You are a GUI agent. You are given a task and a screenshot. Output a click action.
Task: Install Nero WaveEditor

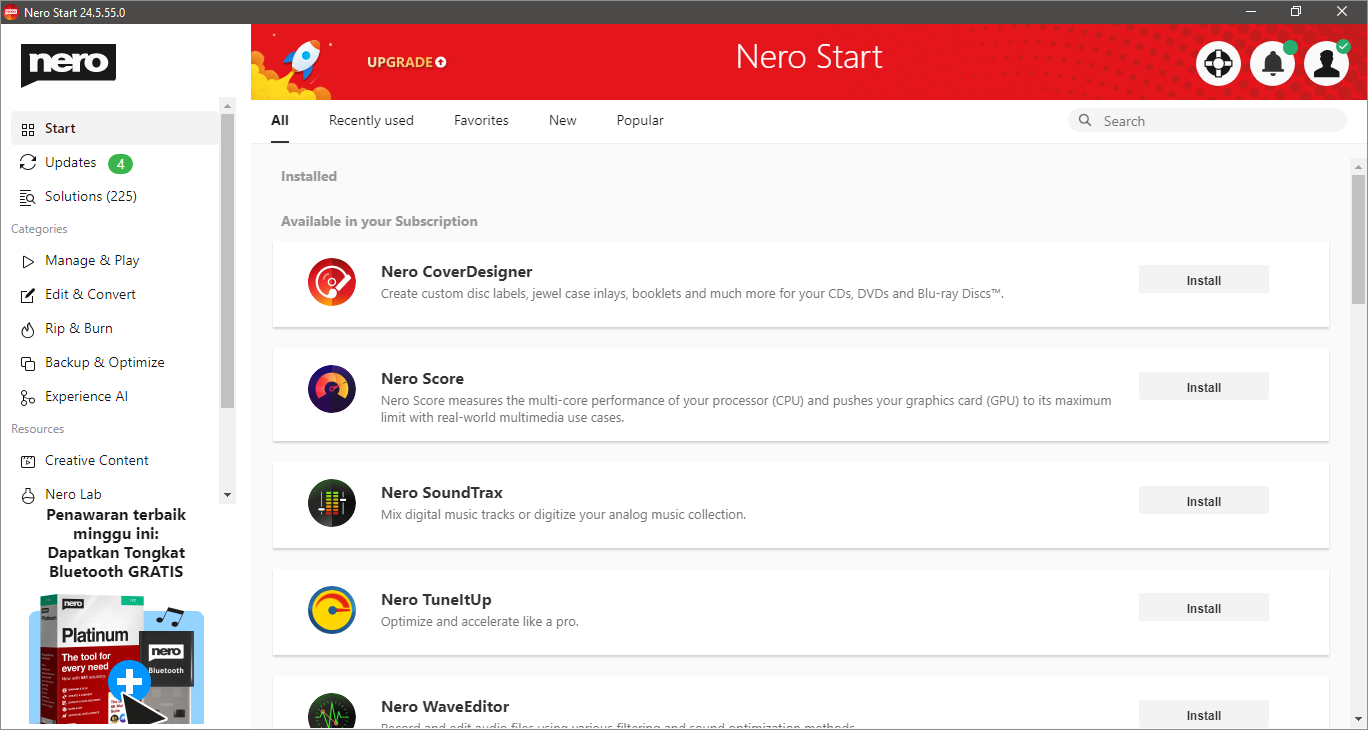pos(1204,714)
